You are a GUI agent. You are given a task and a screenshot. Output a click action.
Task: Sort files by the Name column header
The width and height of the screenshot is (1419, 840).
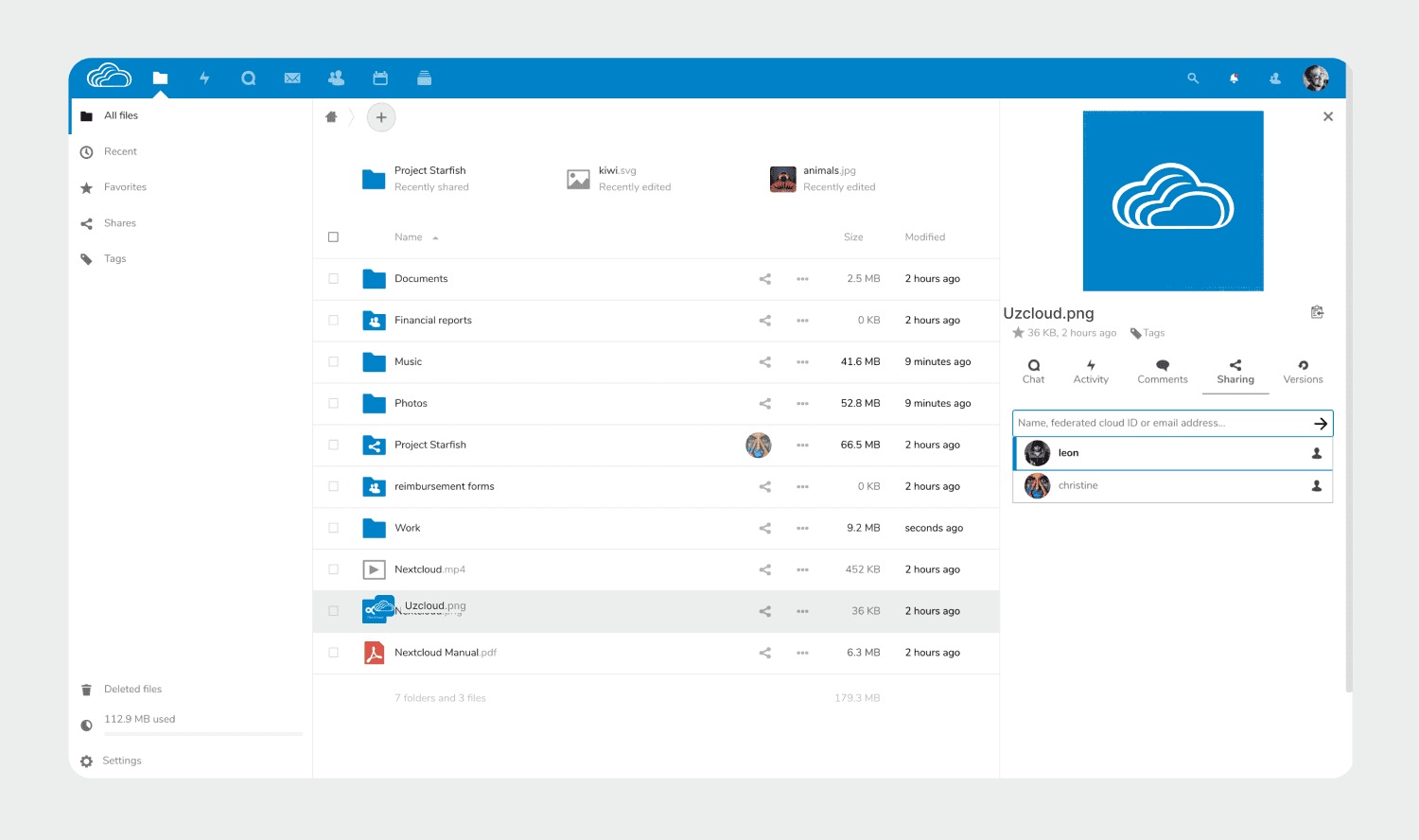[x=409, y=237]
